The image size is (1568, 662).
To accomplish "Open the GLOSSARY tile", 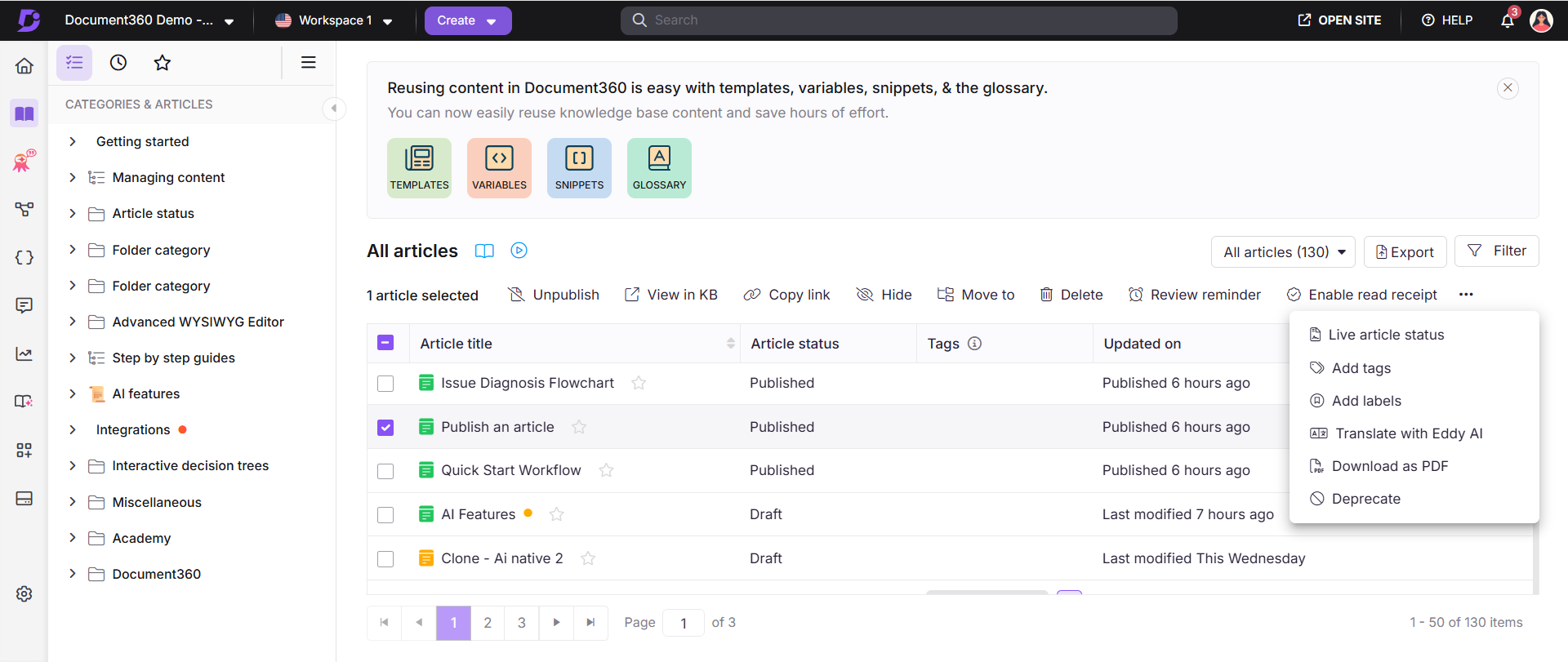I will tap(659, 168).
